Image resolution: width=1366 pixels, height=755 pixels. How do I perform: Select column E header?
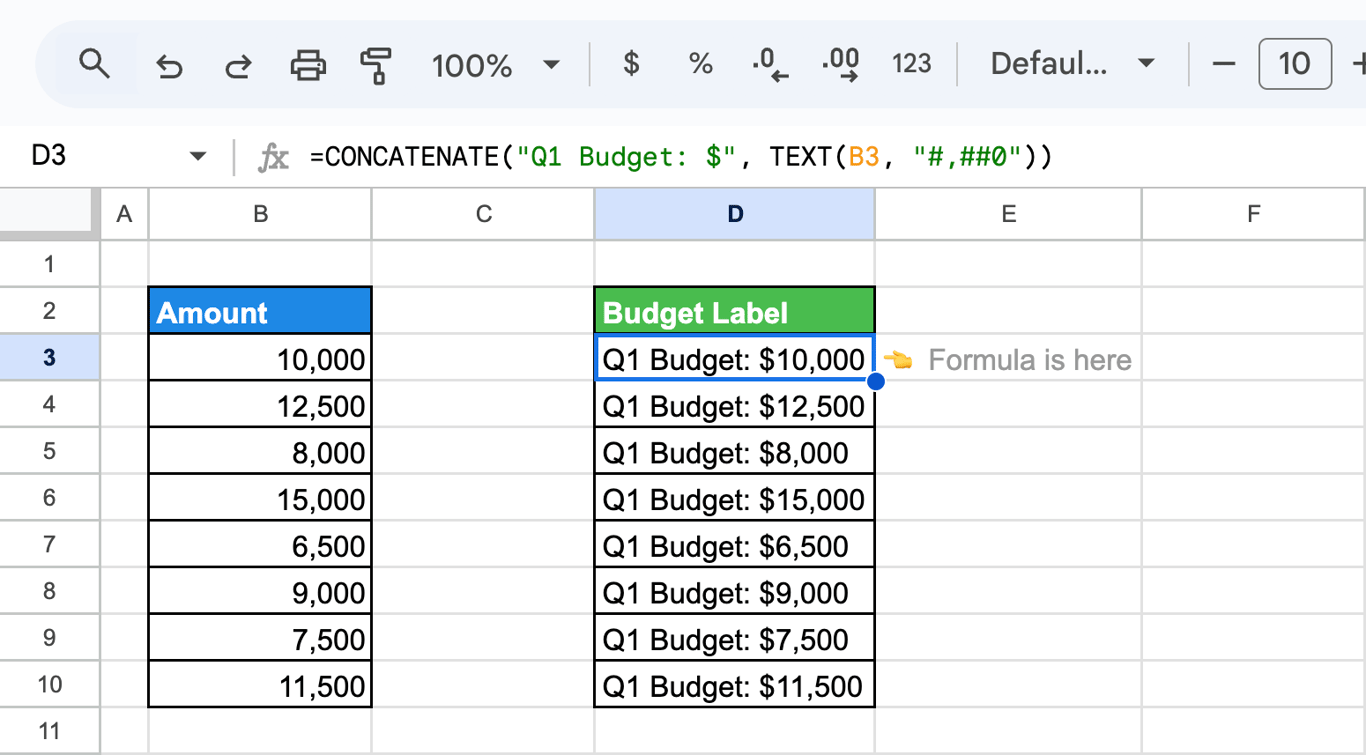(x=1008, y=214)
